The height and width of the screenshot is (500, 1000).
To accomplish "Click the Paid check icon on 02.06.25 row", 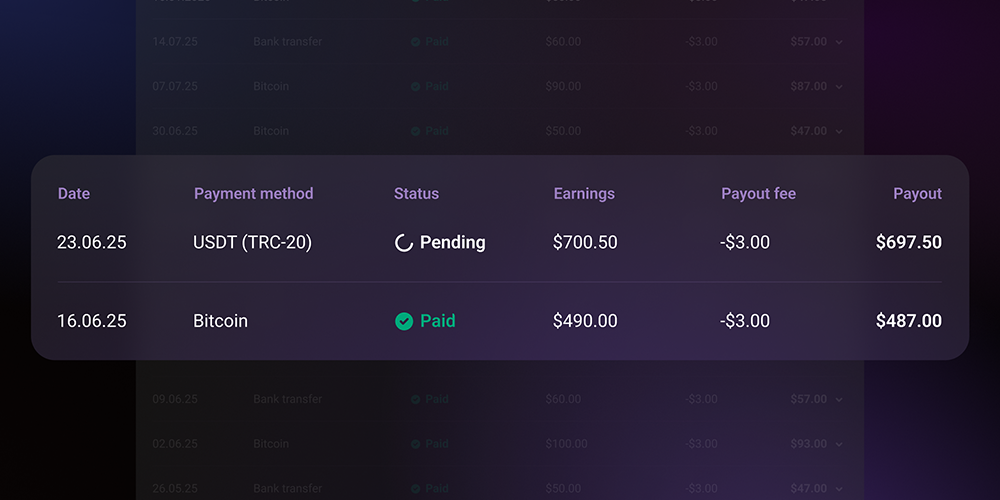I will [415, 444].
